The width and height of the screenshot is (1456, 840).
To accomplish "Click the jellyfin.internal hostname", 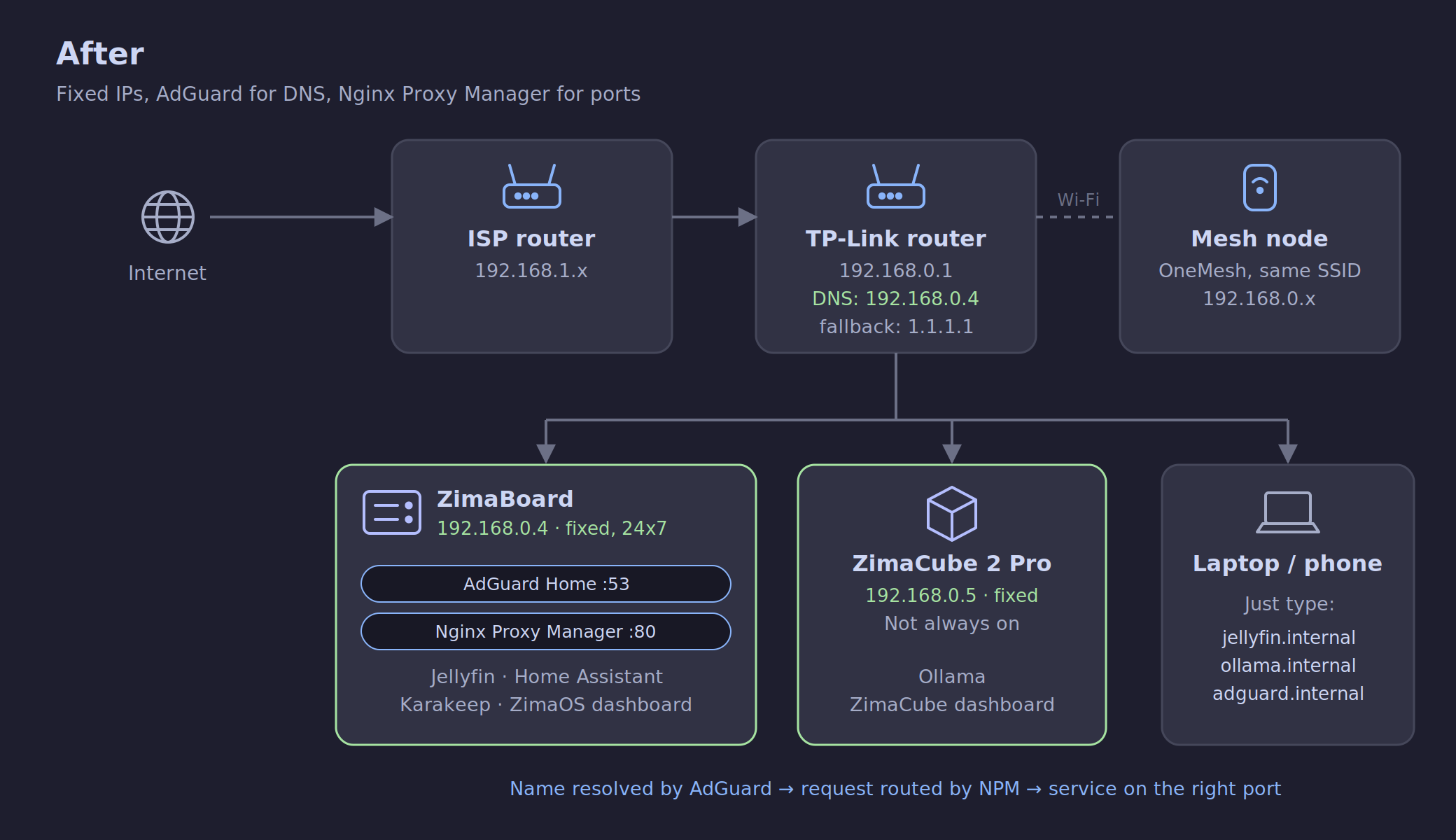I will click(1288, 638).
